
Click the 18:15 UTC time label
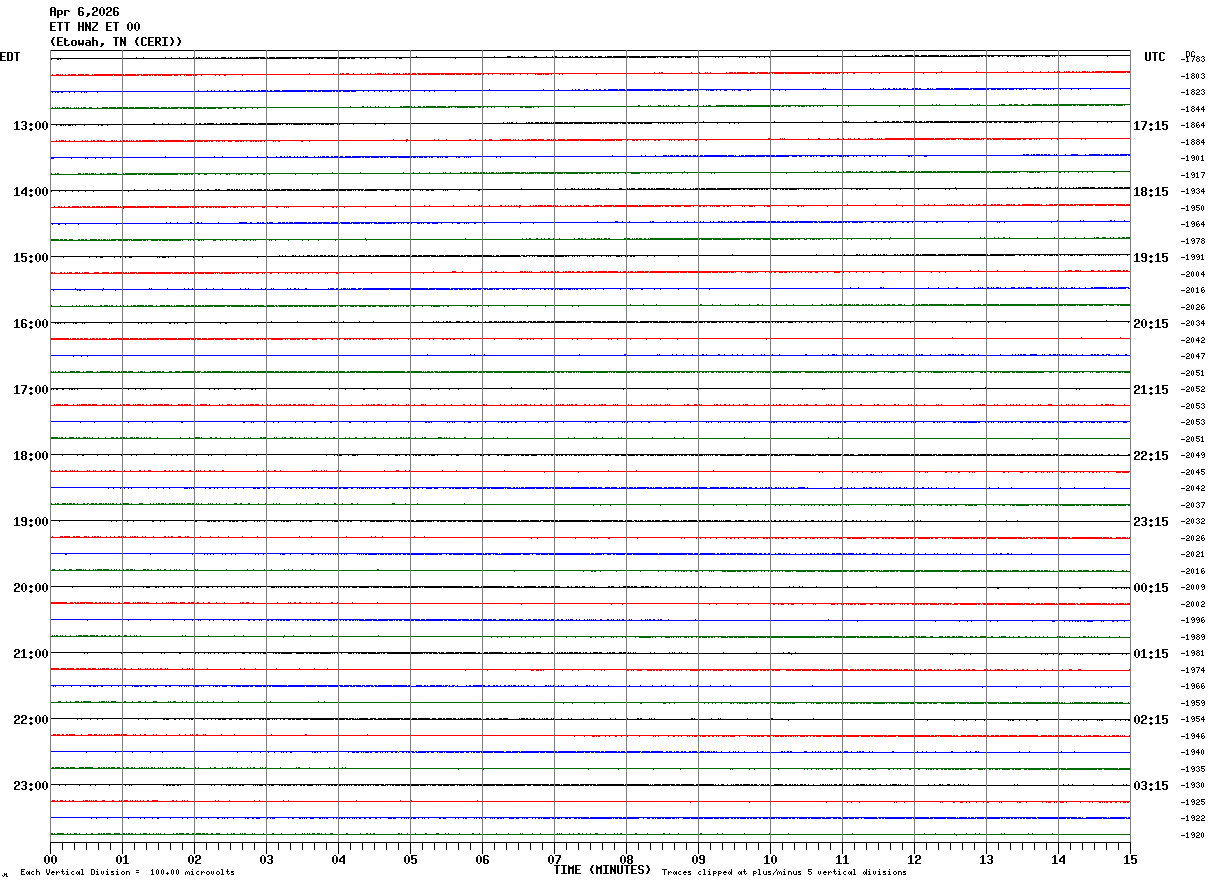[1151, 192]
